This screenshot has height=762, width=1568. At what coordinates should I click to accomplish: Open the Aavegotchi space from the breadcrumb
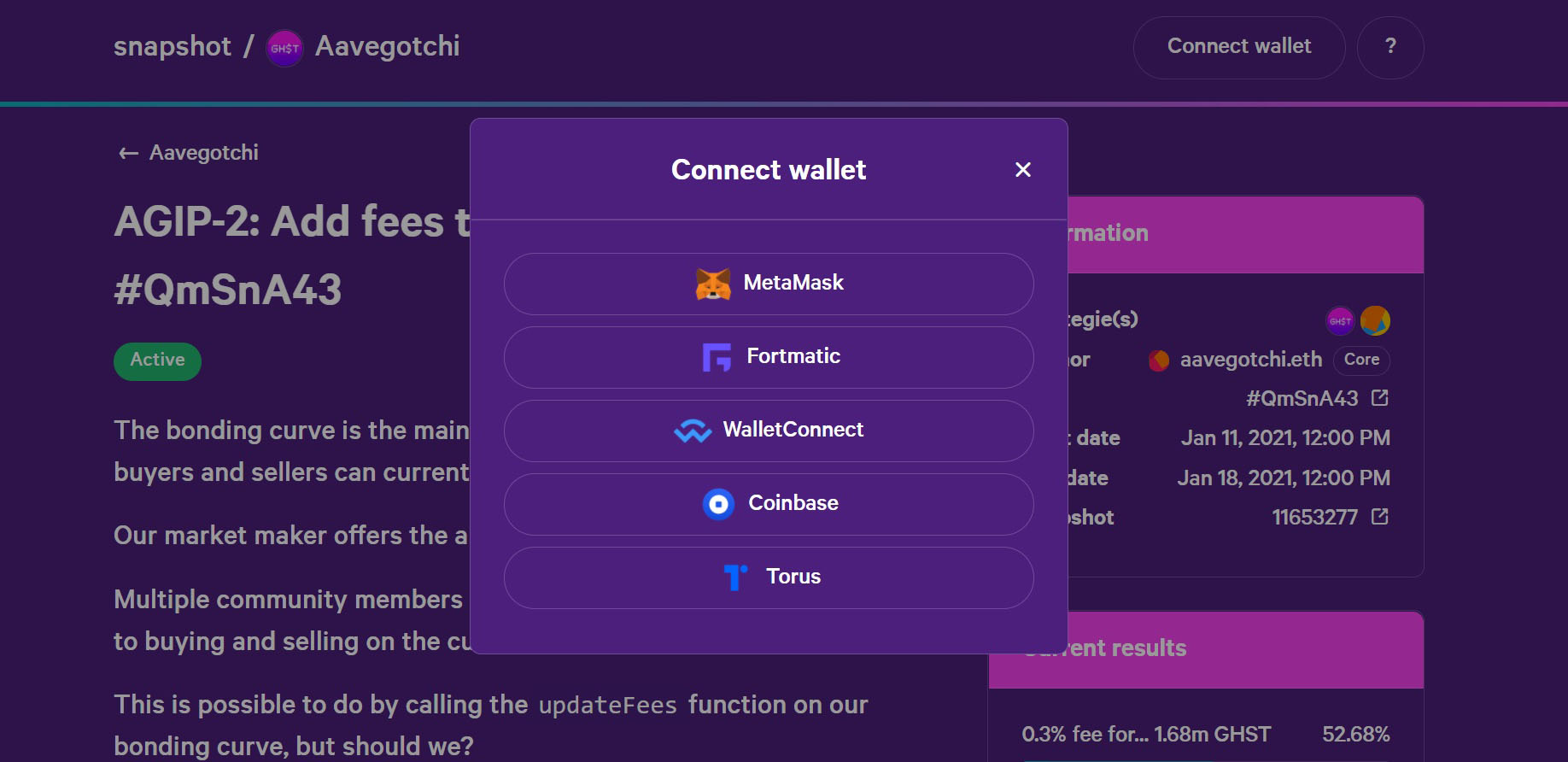tap(389, 47)
